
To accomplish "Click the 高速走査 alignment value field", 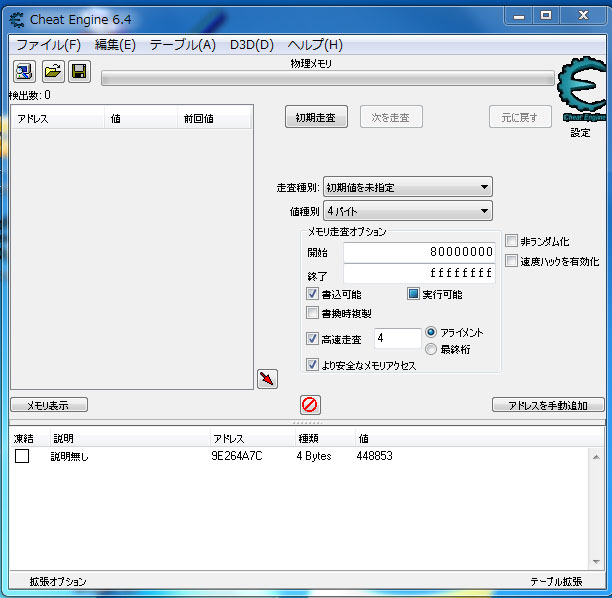I will 398,338.
